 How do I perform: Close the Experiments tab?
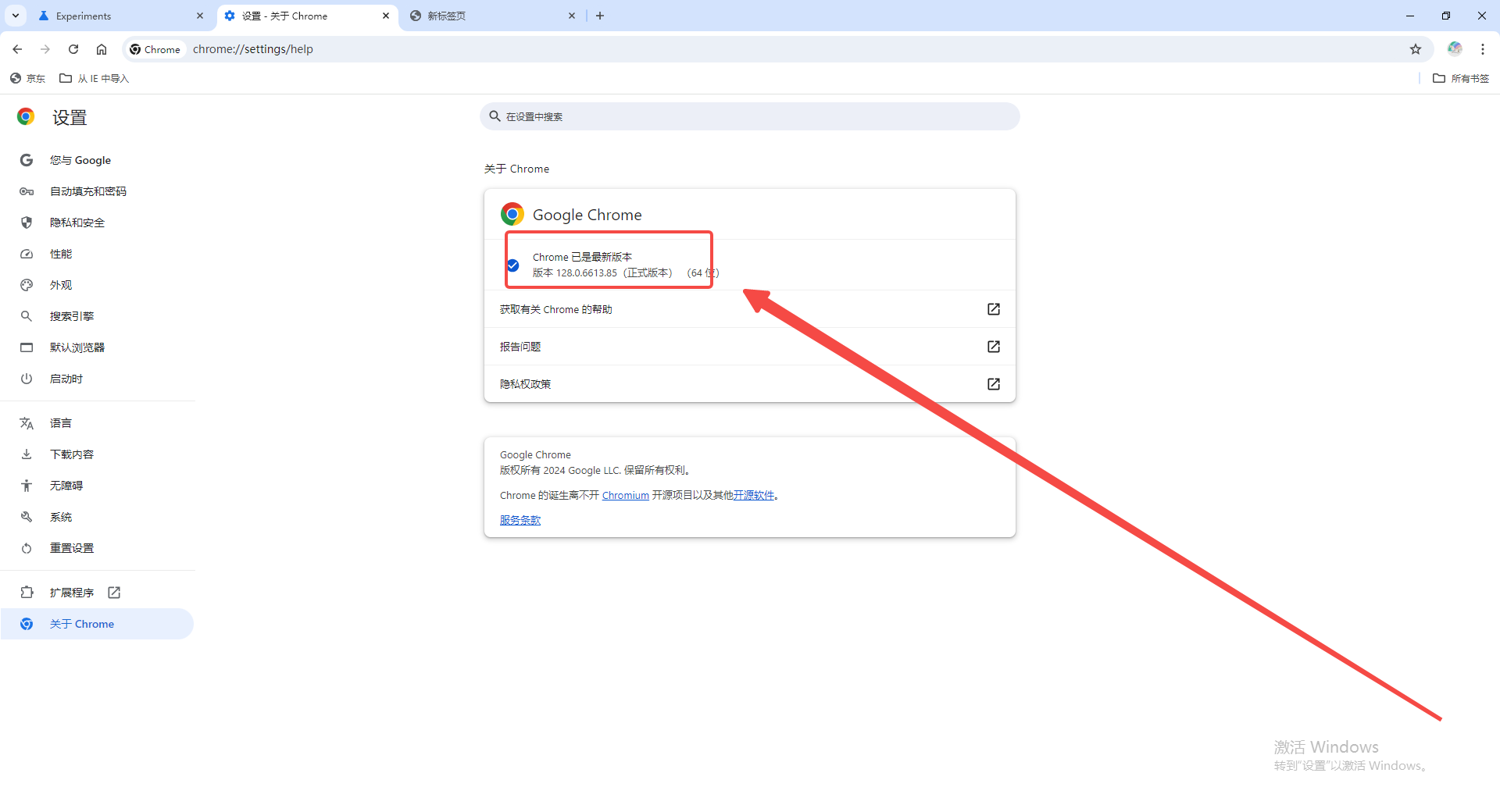pyautogui.click(x=200, y=16)
